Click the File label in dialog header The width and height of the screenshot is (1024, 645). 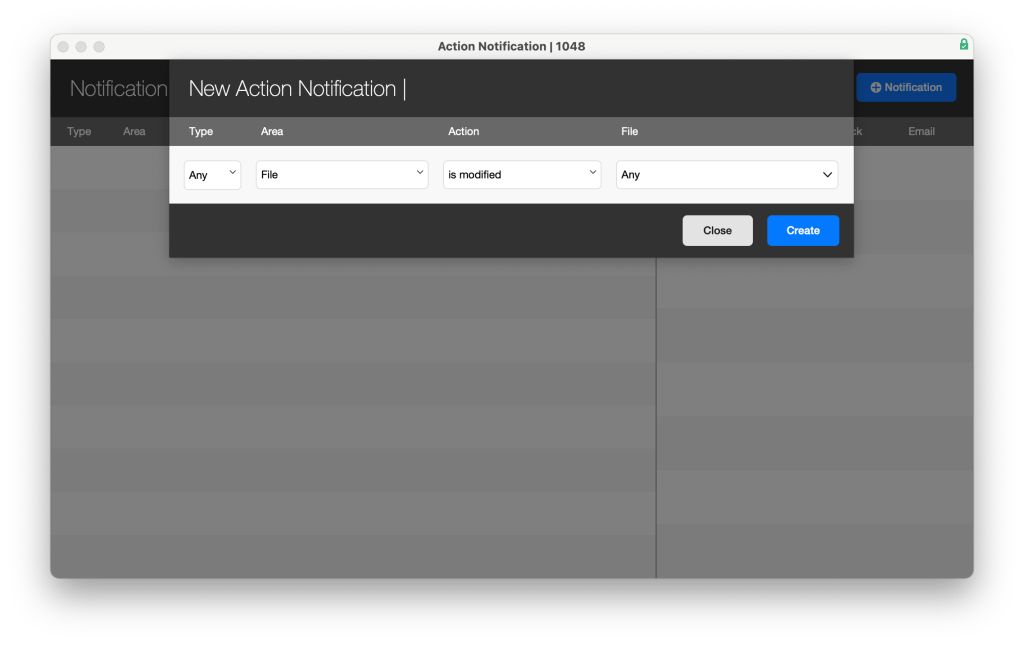(629, 132)
